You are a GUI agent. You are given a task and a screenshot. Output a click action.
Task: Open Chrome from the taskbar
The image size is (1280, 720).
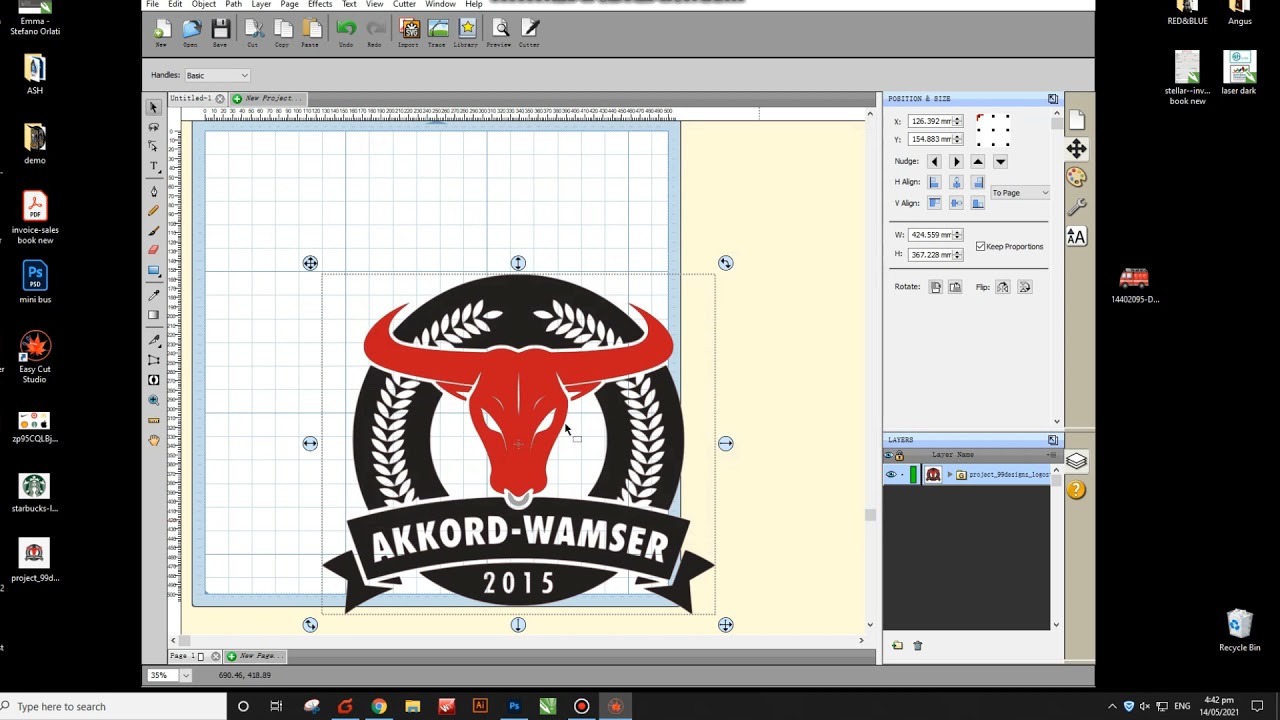click(379, 706)
